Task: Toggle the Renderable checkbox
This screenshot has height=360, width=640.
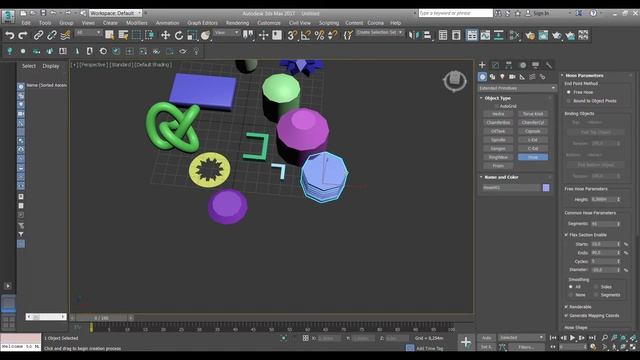Action: pyautogui.click(x=567, y=307)
